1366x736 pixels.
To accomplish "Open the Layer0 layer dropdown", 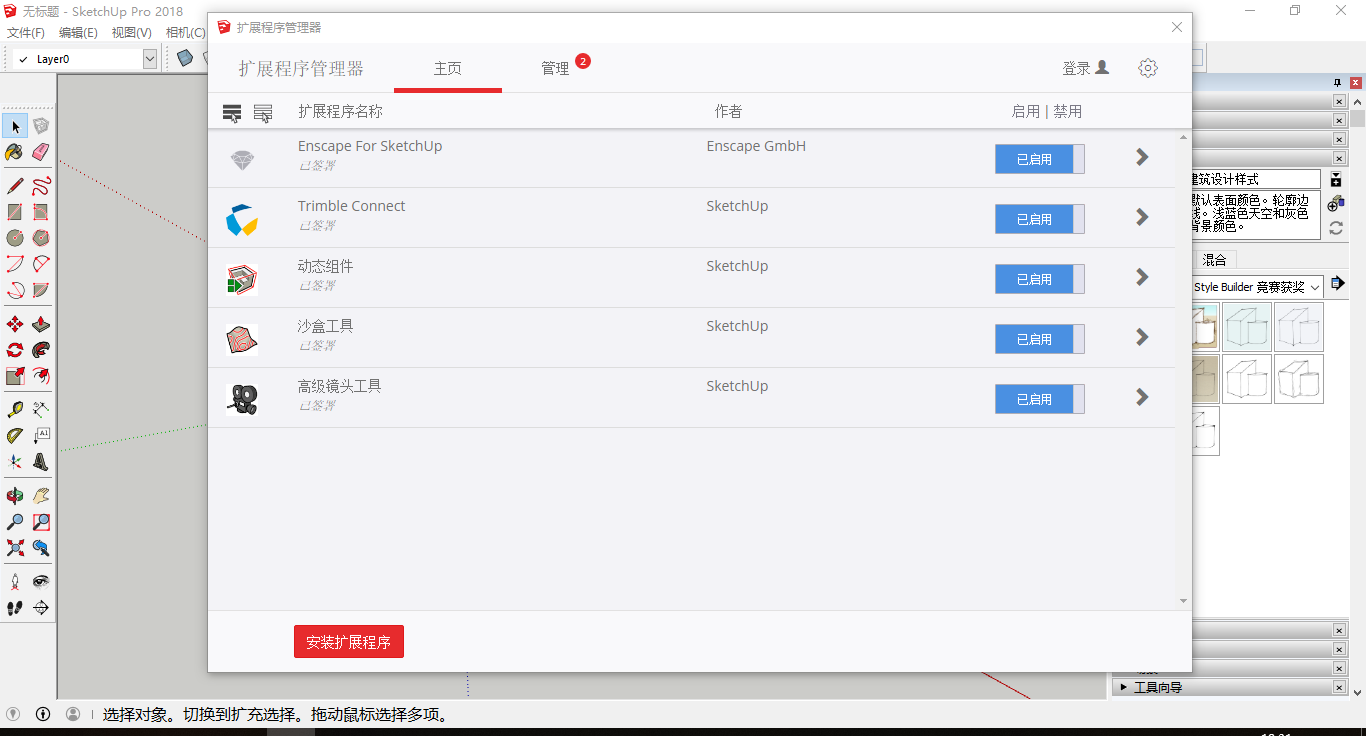I will [x=150, y=59].
